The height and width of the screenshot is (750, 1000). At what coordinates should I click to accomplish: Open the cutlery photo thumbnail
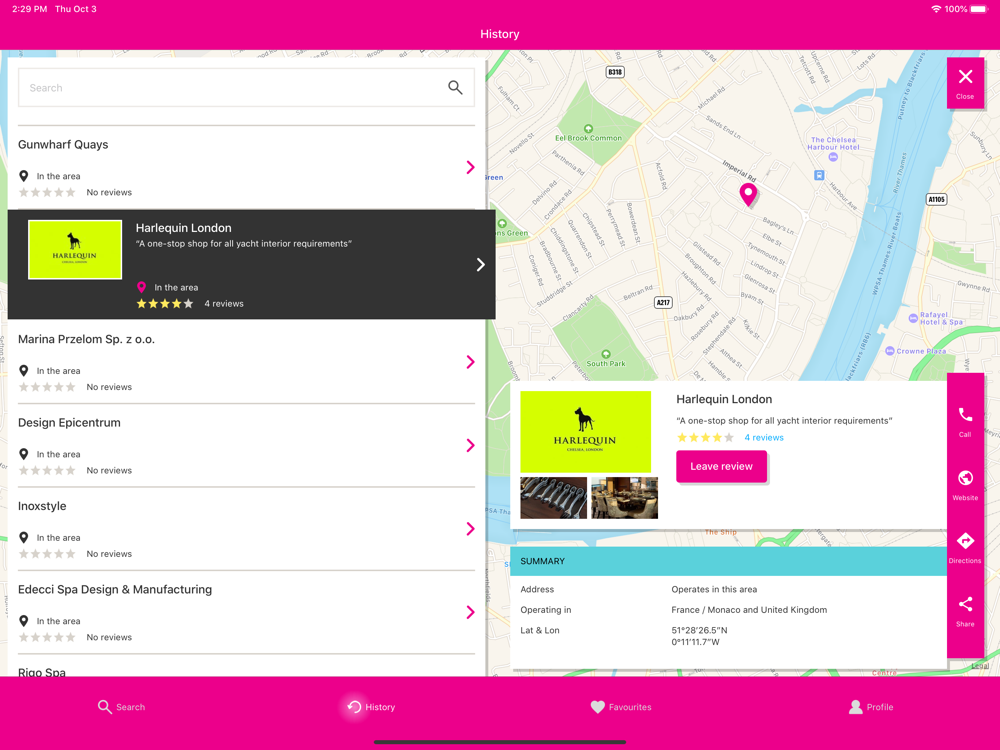(554, 497)
